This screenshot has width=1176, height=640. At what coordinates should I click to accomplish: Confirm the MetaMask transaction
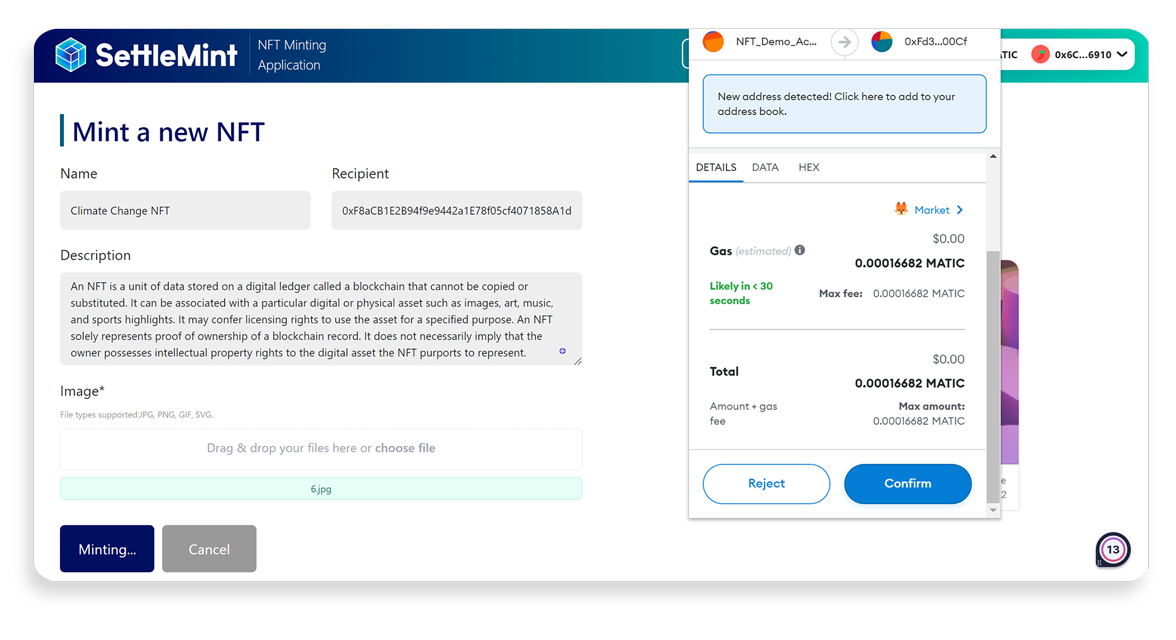point(907,484)
